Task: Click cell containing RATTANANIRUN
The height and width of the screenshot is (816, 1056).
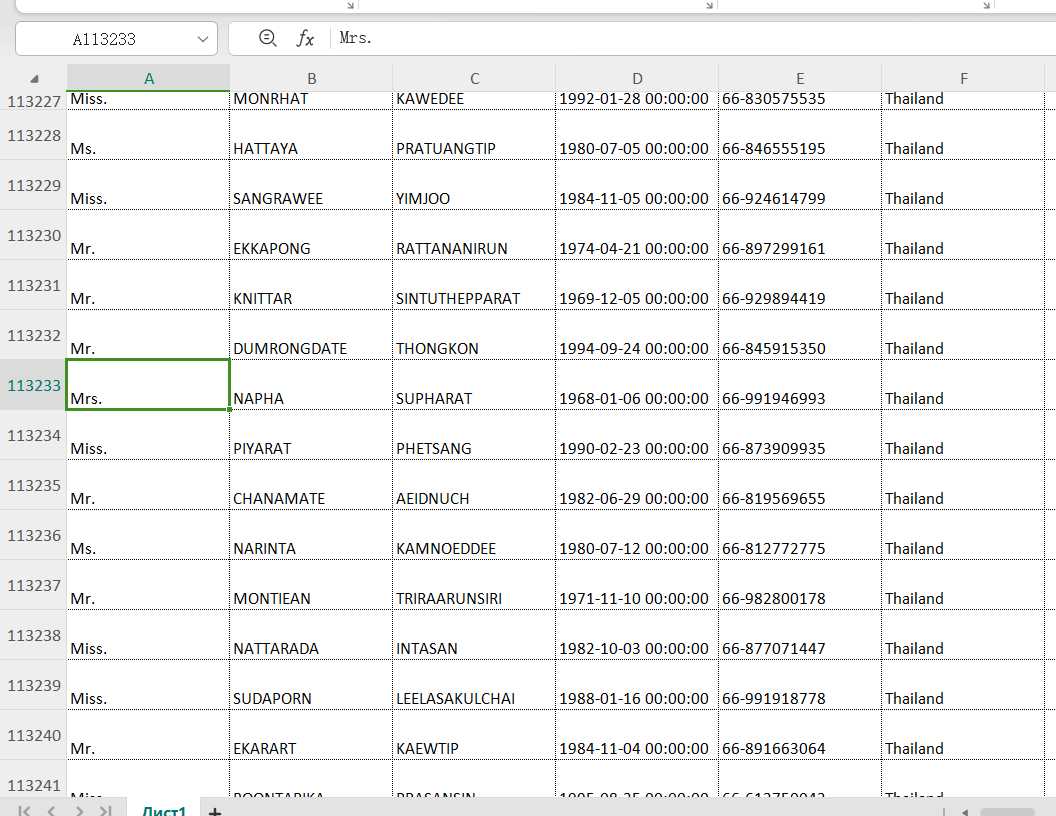Action: (474, 235)
